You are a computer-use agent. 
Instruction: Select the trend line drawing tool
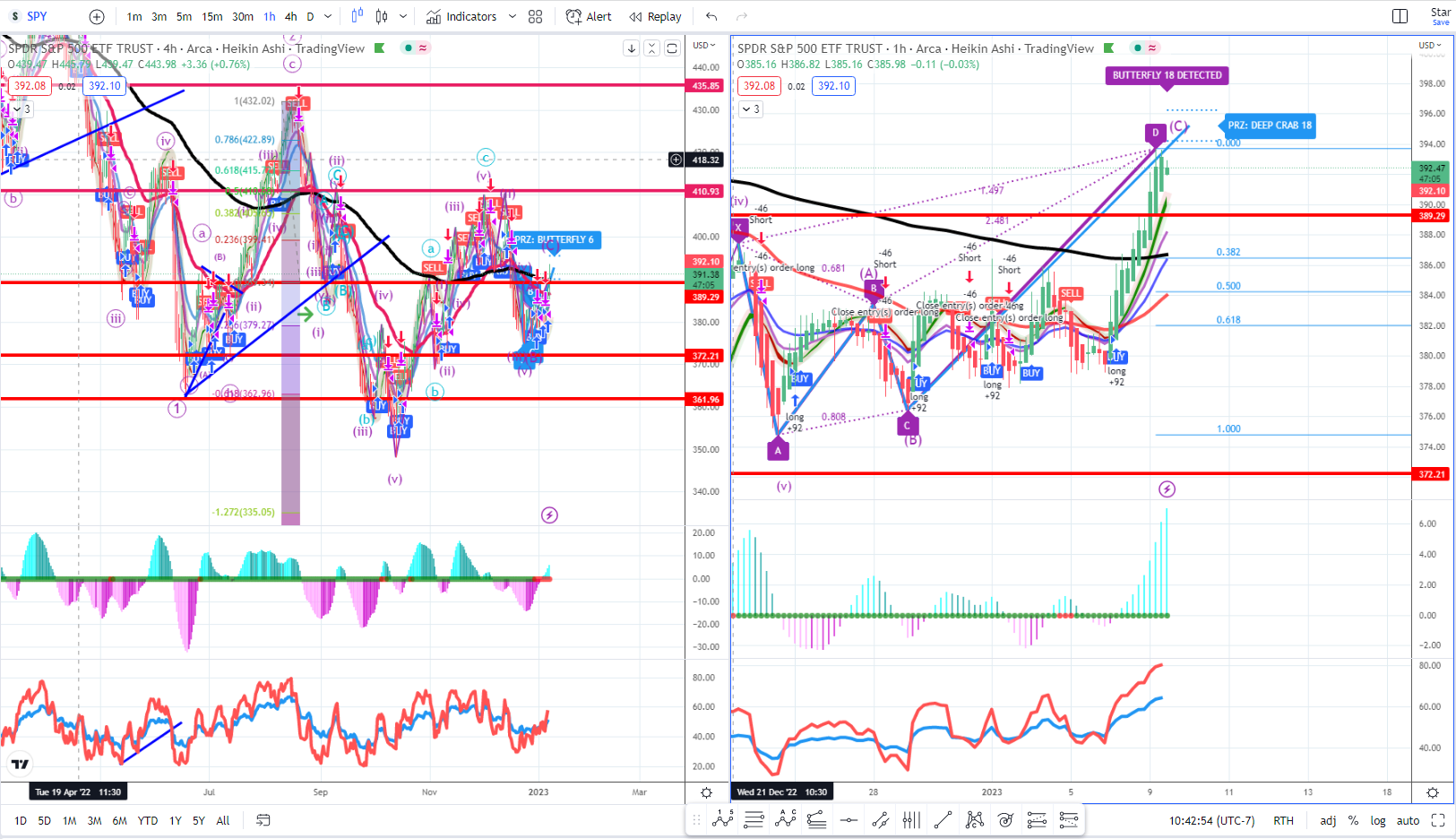click(x=943, y=819)
